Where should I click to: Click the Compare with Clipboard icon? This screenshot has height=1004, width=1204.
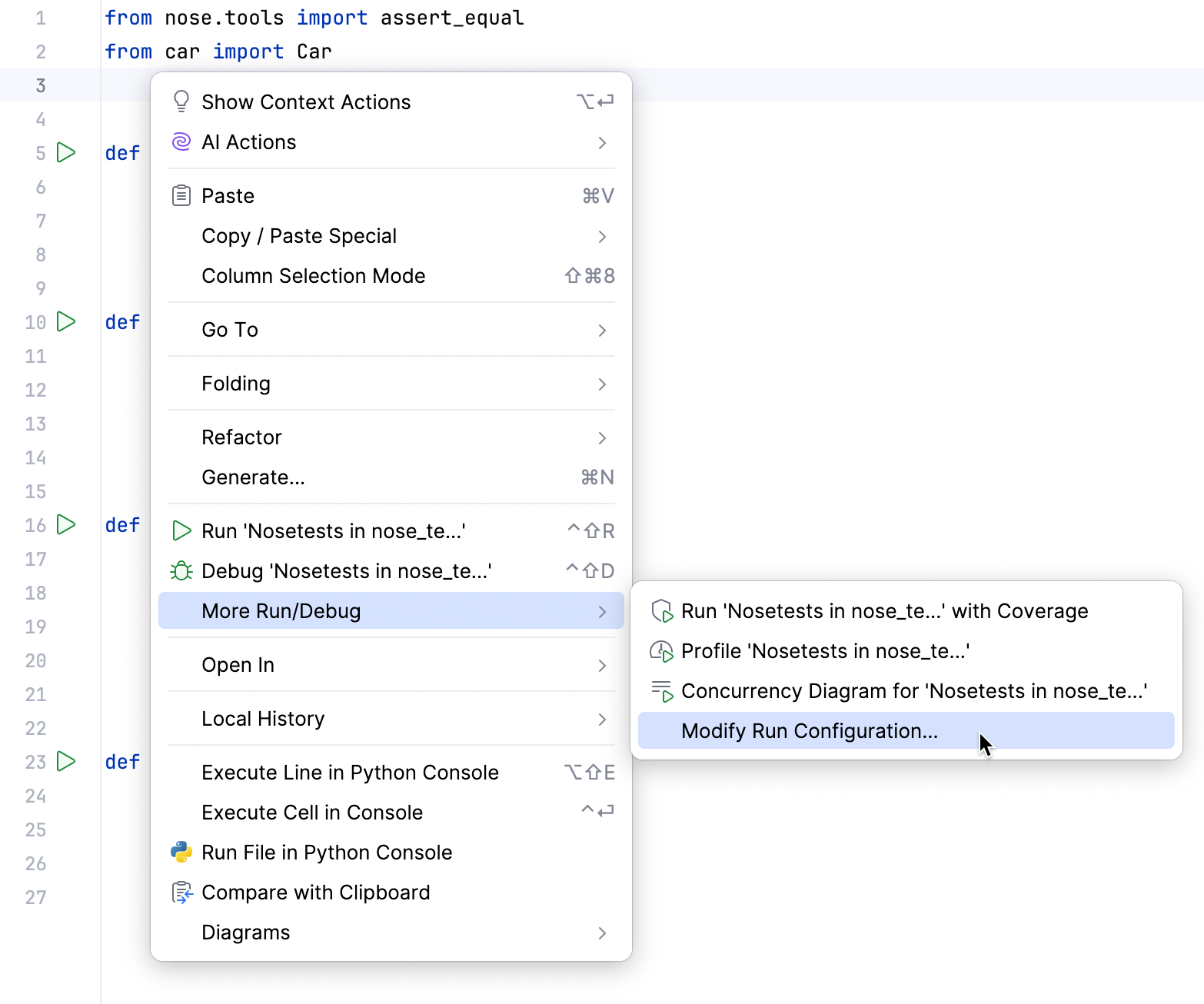coord(181,892)
